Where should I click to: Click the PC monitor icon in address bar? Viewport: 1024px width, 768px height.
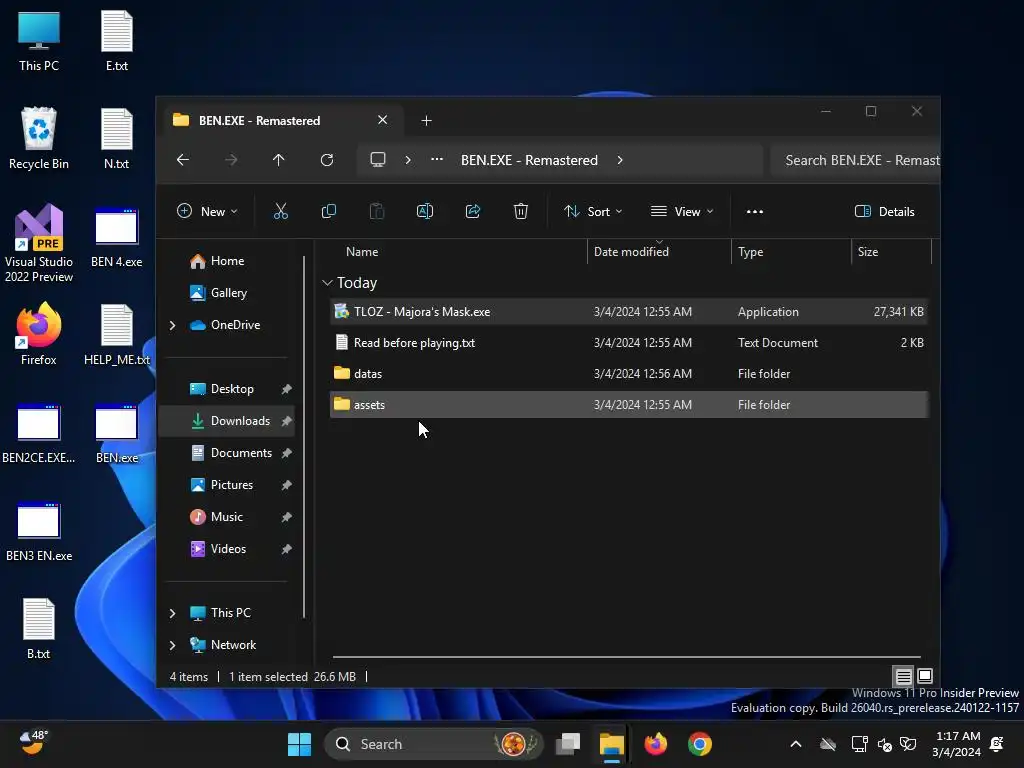tap(377, 160)
